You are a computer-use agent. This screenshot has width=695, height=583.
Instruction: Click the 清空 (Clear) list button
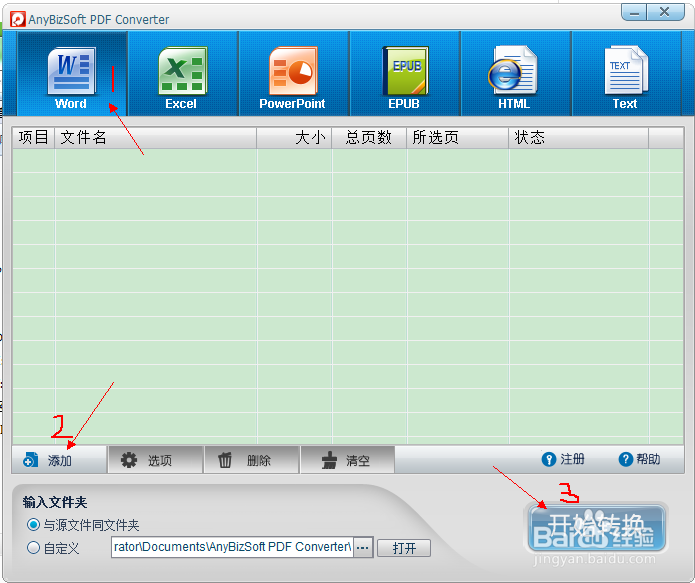pos(348,460)
